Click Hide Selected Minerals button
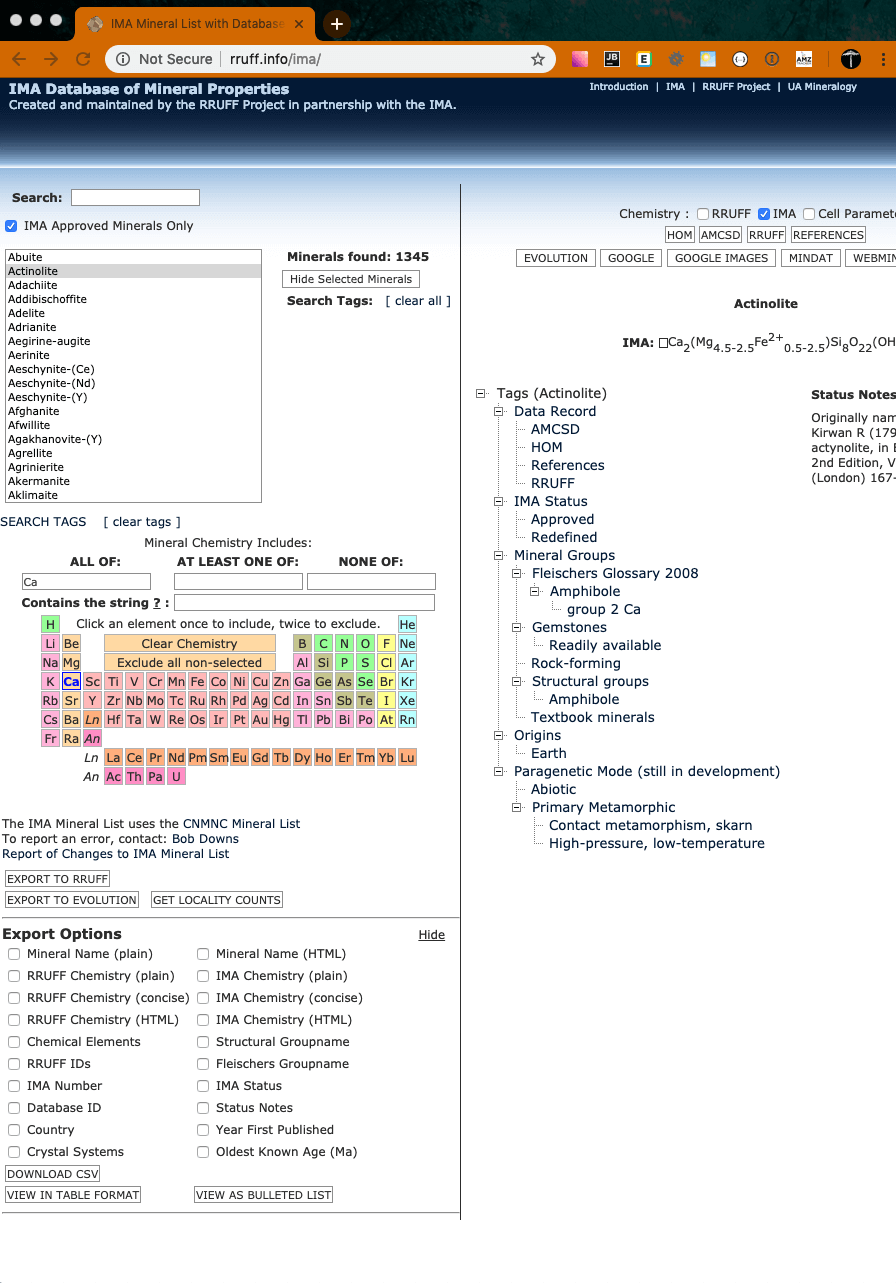896x1283 pixels. 351,279
